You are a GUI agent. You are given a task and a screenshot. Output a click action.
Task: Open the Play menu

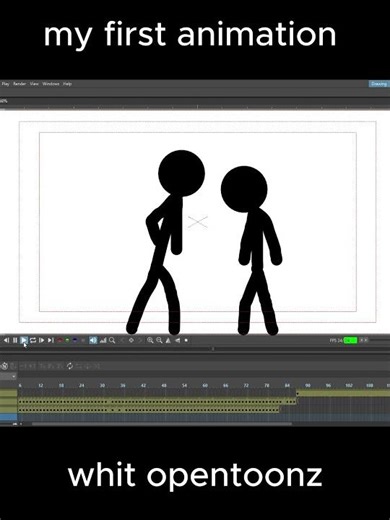click(5, 84)
